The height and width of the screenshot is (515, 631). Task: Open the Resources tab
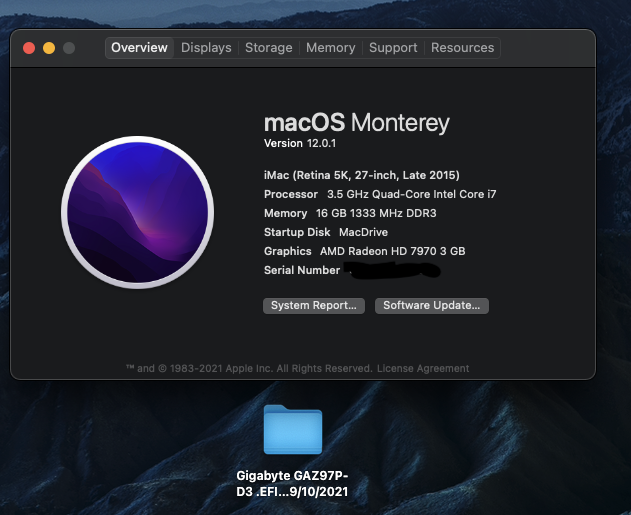pyautogui.click(x=462, y=48)
